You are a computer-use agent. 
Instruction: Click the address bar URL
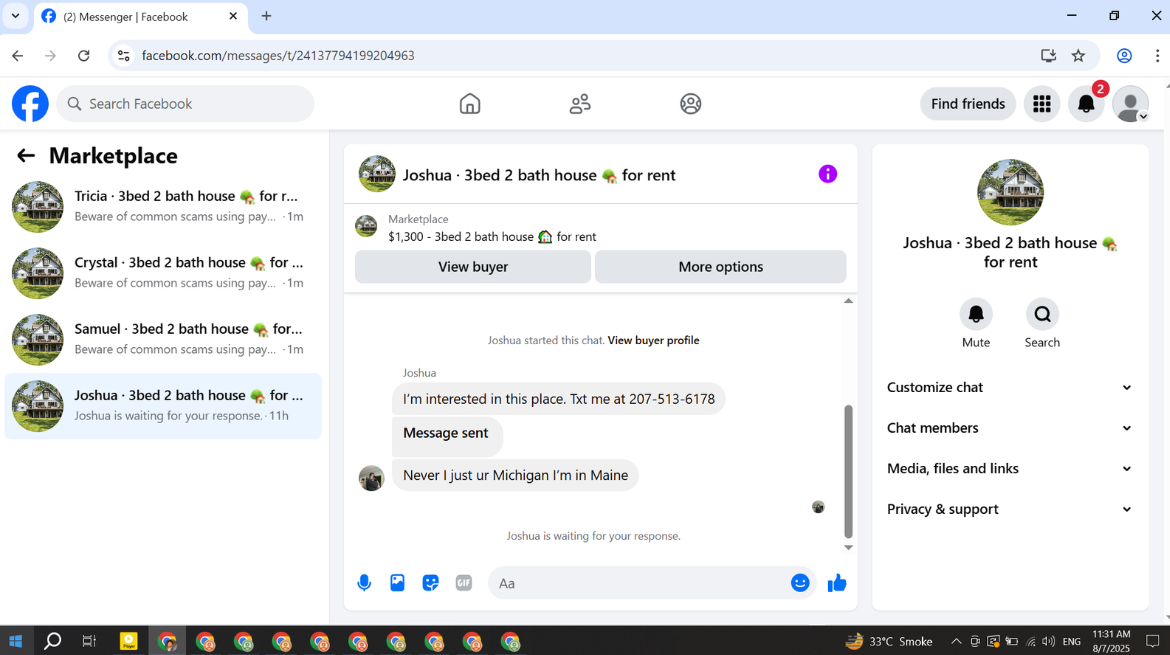[278, 55]
